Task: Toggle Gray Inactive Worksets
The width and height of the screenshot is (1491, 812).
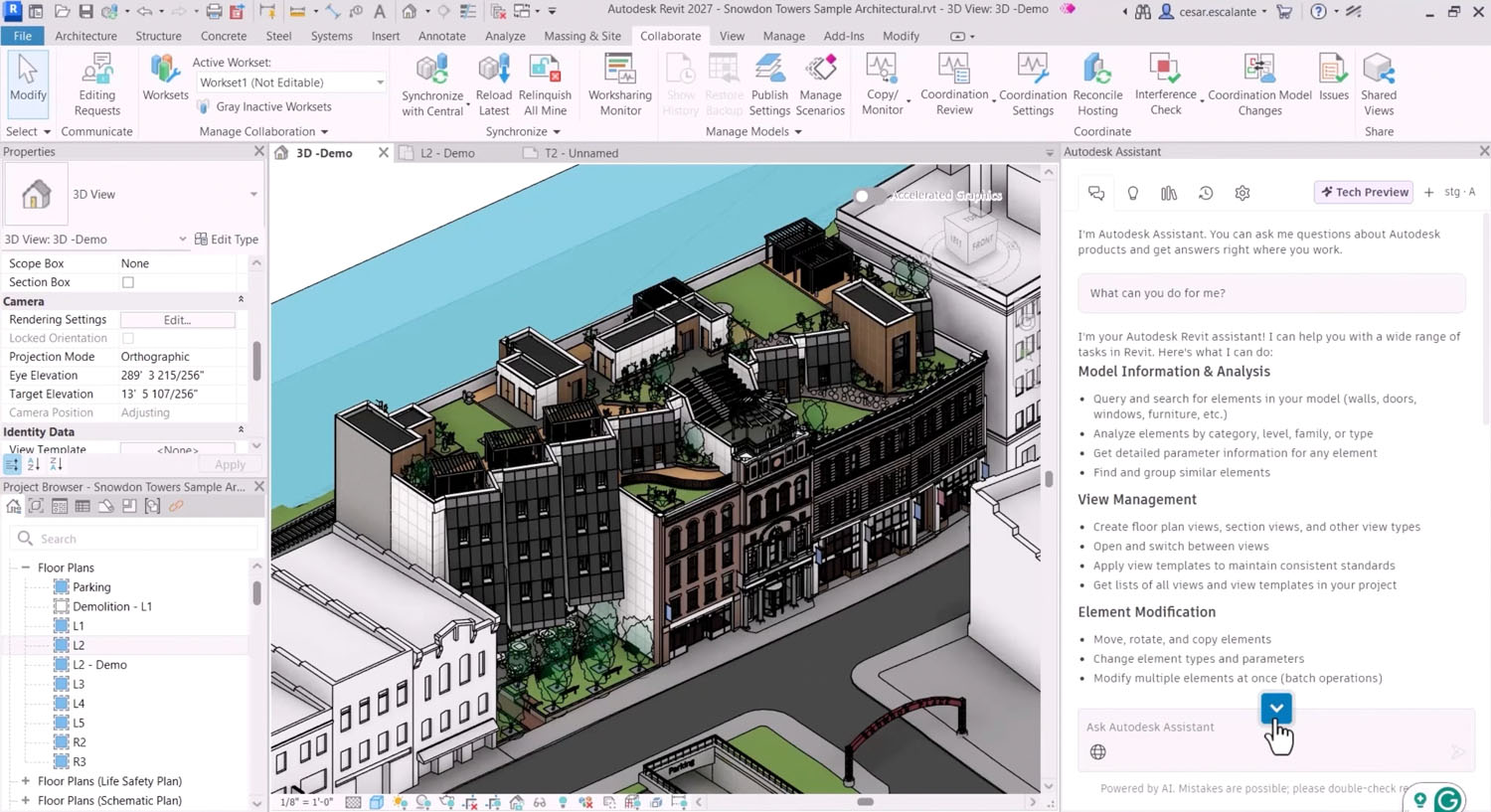Action: (x=264, y=106)
